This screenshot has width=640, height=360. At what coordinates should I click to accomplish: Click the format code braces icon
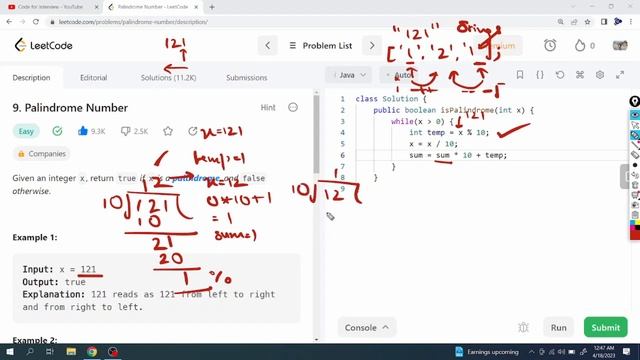(540, 75)
